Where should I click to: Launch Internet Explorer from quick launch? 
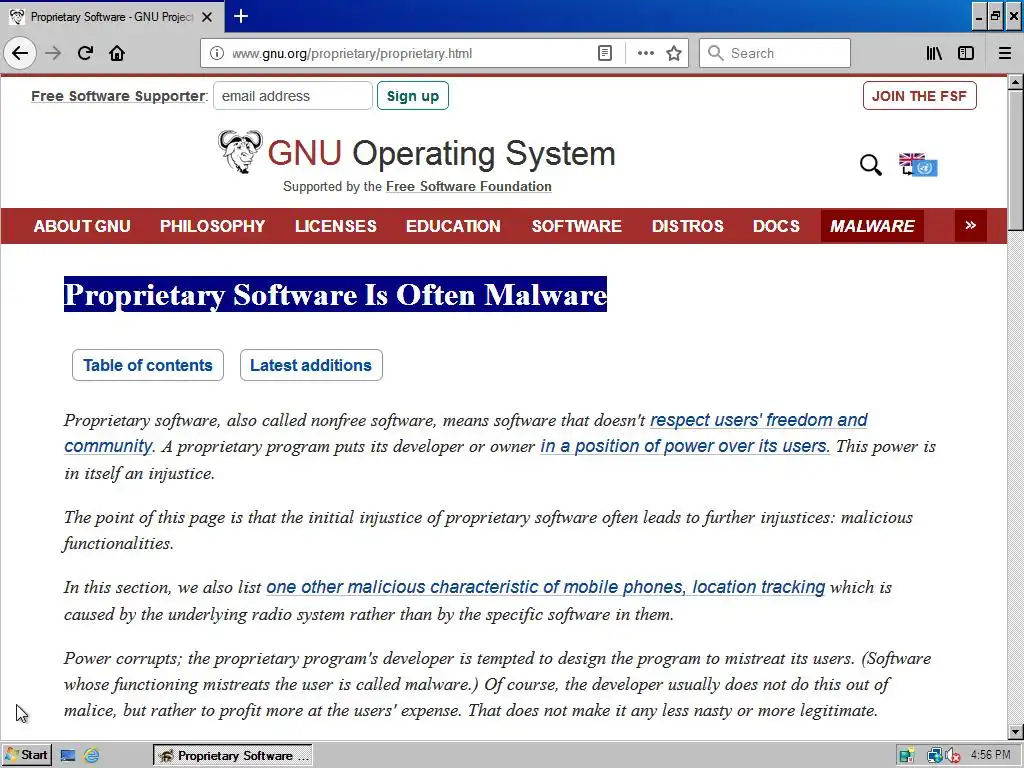click(91, 756)
